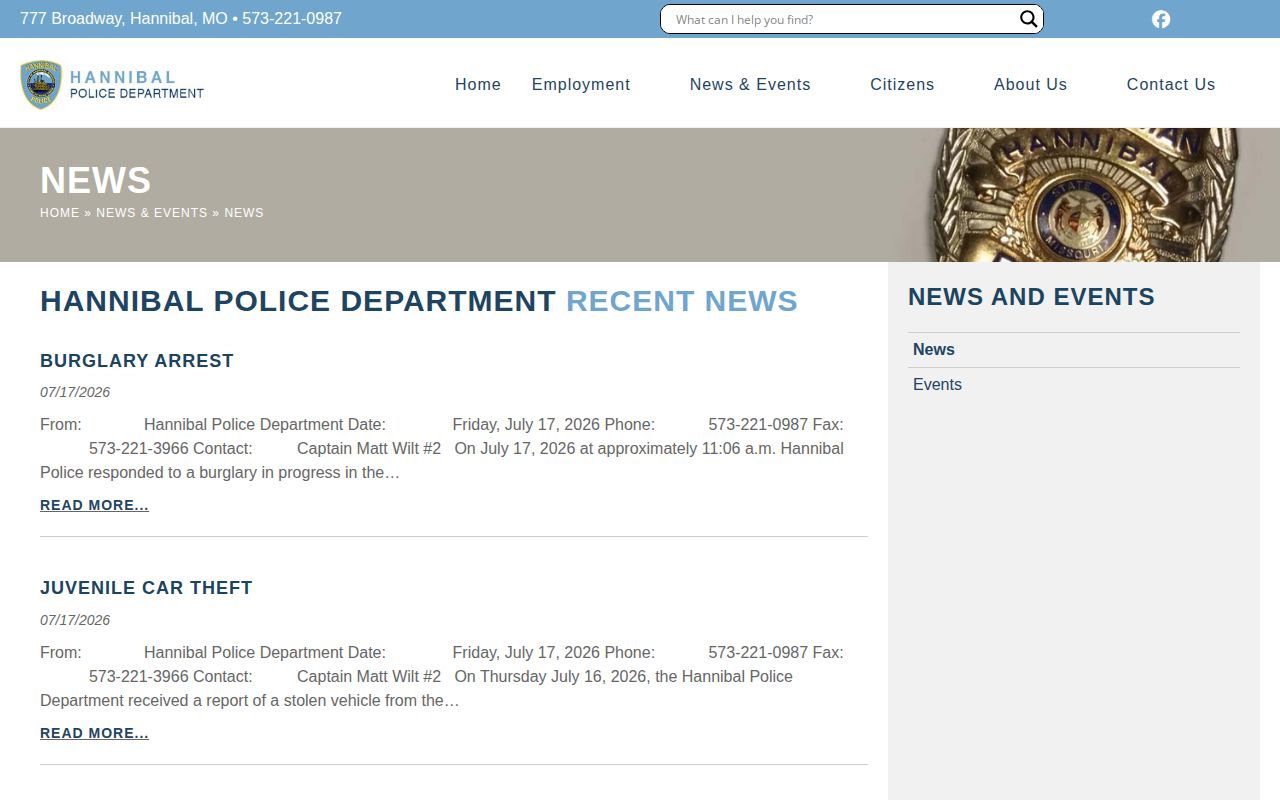Screen dimensions: 1280x800
Task: Read more about the Burglary Arrest
Action: point(94,506)
